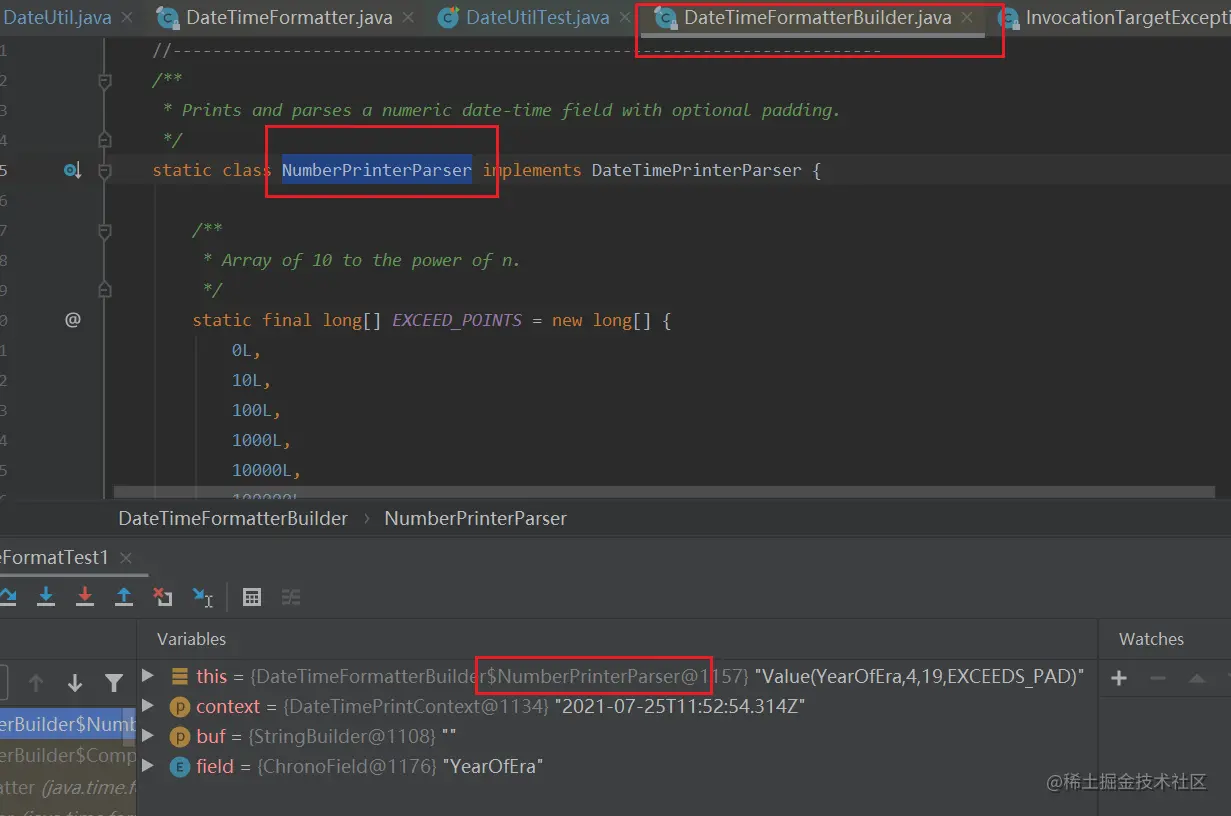Toggle fold marker at NumberPrinterParser class line
The height and width of the screenshot is (816, 1231).
click(105, 171)
